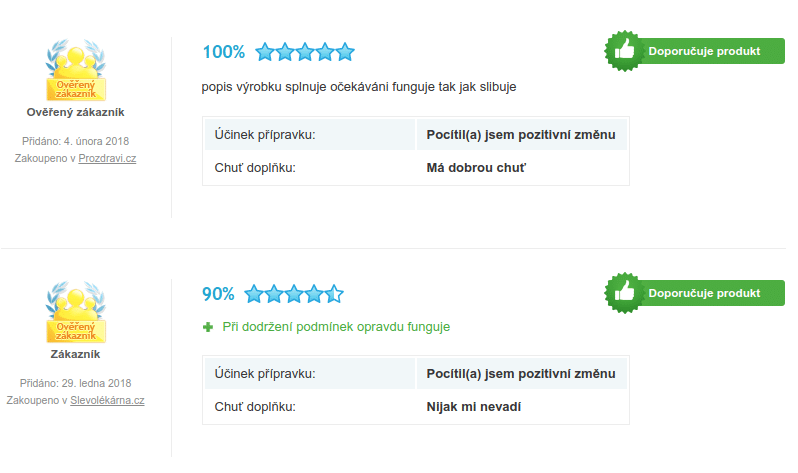This screenshot has height=473, width=798.
Task: Click the 'Zákazník' reviewer name in second review
Action: point(75,354)
